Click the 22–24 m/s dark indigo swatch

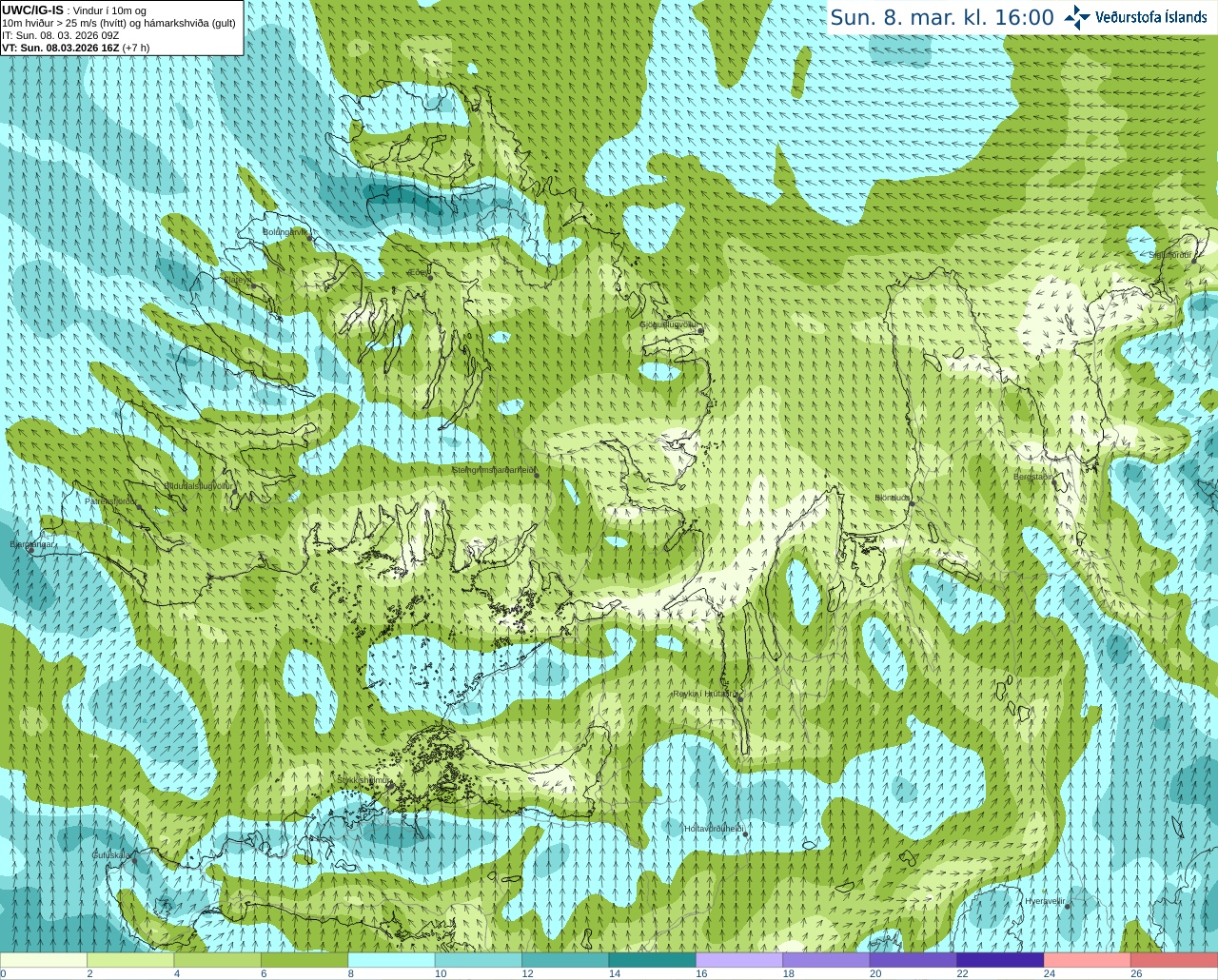pyautogui.click(x=1001, y=960)
